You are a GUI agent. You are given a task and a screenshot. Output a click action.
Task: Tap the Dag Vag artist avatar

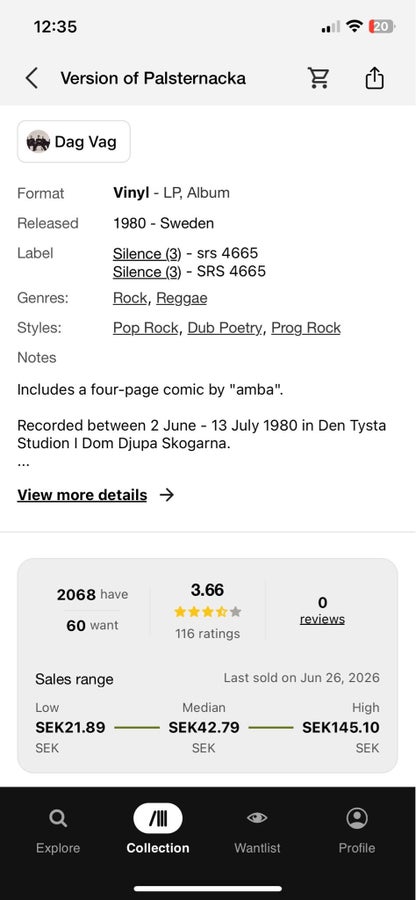click(x=38, y=142)
